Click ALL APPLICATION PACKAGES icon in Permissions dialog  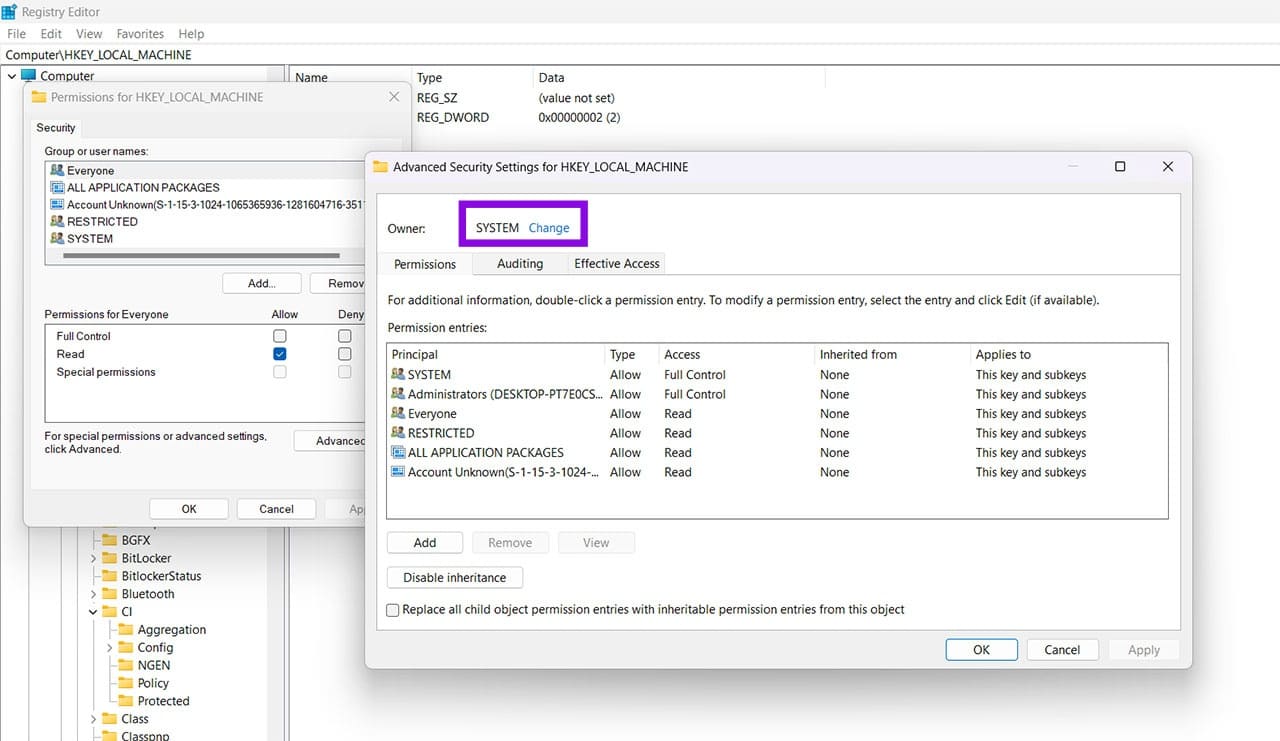pos(57,187)
